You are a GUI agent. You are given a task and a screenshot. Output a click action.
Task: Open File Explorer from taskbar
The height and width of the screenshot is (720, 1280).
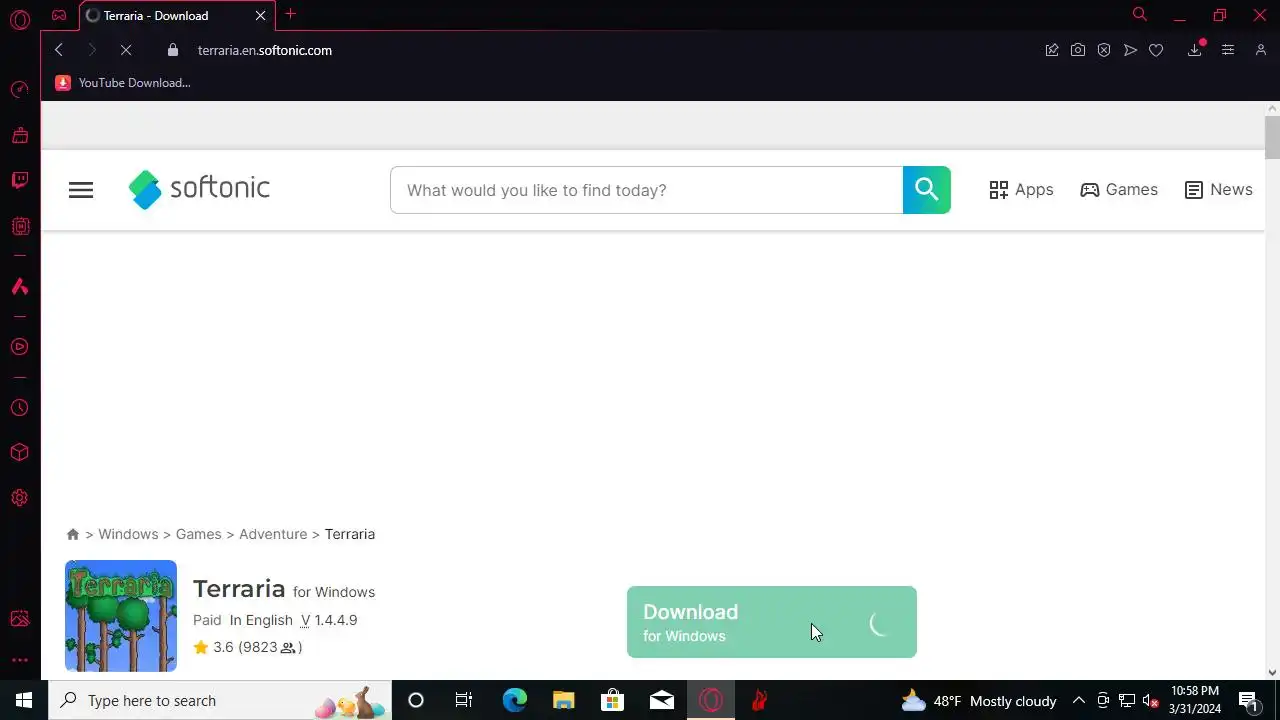(x=564, y=700)
